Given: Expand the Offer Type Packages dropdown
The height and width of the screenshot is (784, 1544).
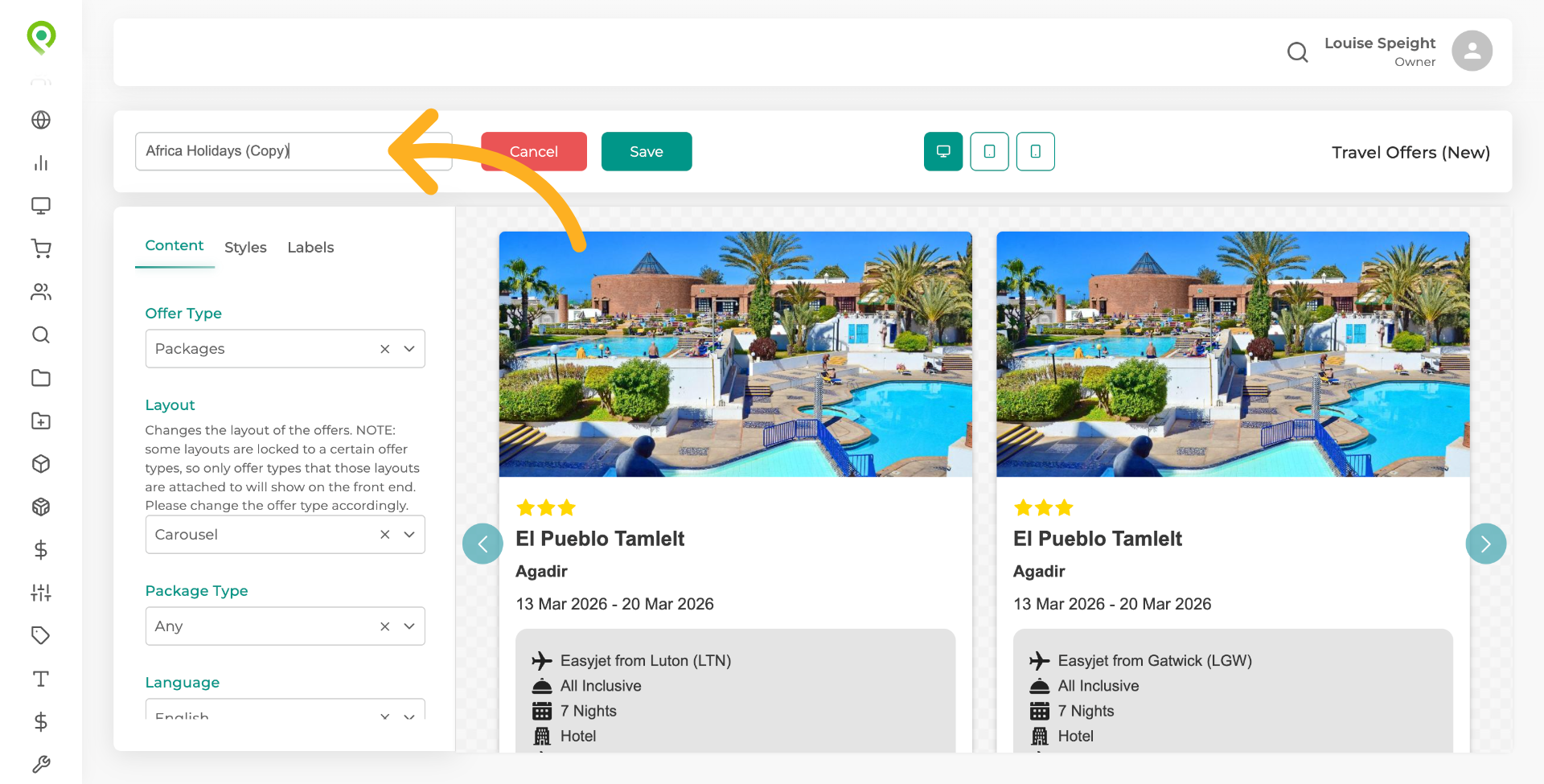Looking at the screenshot, I should tap(409, 349).
